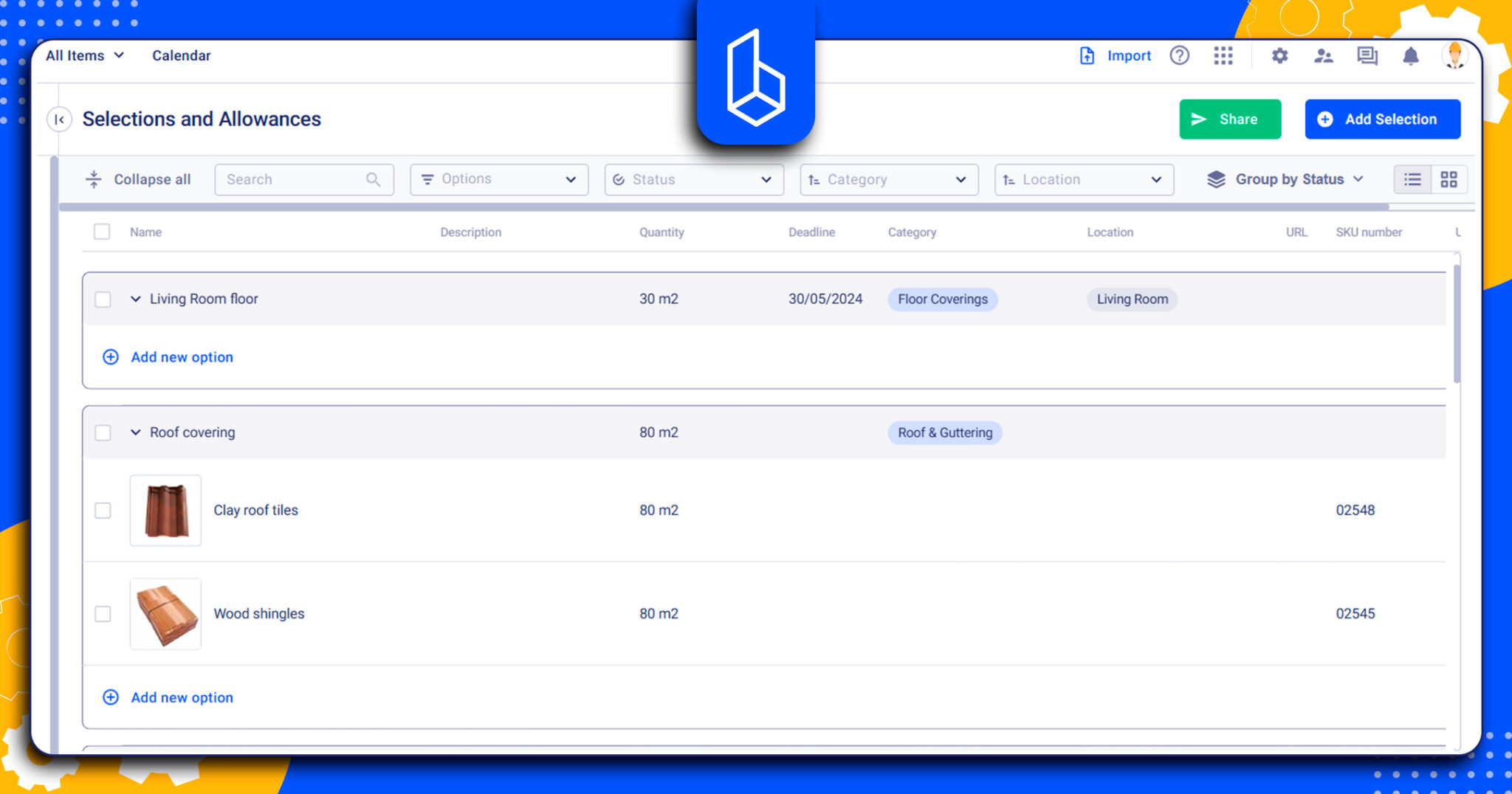Collapse the Roof covering row
Viewport: 1512px width, 794px height.
136,432
